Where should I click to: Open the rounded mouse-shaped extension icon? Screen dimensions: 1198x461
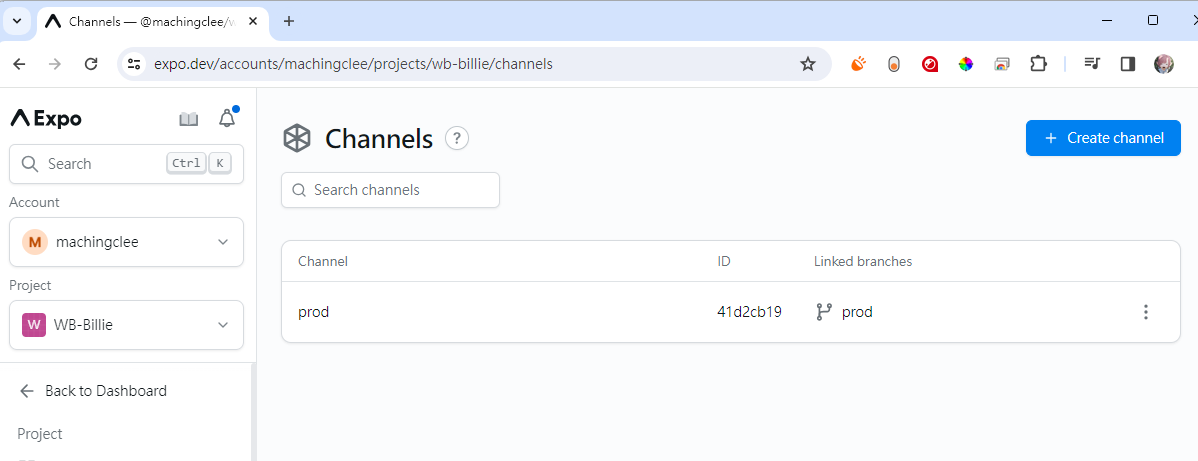(x=894, y=64)
